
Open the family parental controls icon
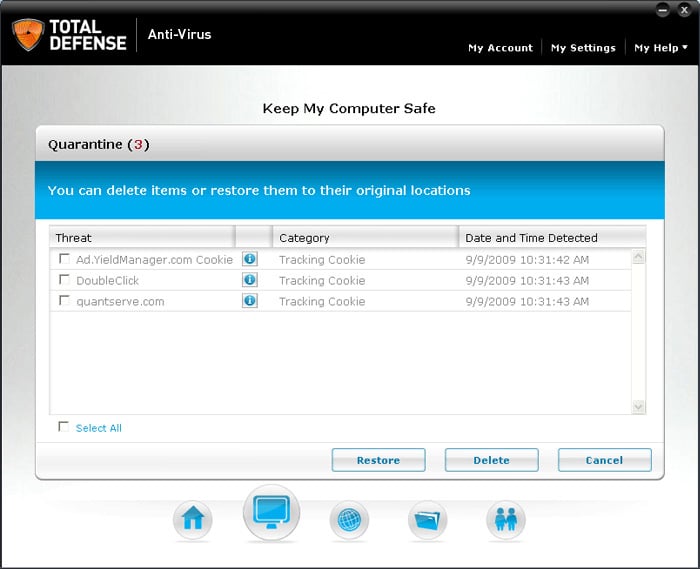(506, 520)
